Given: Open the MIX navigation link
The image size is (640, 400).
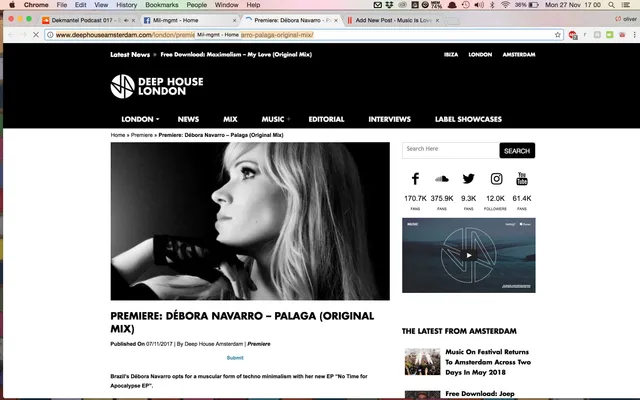Looking at the screenshot, I should [230, 119].
